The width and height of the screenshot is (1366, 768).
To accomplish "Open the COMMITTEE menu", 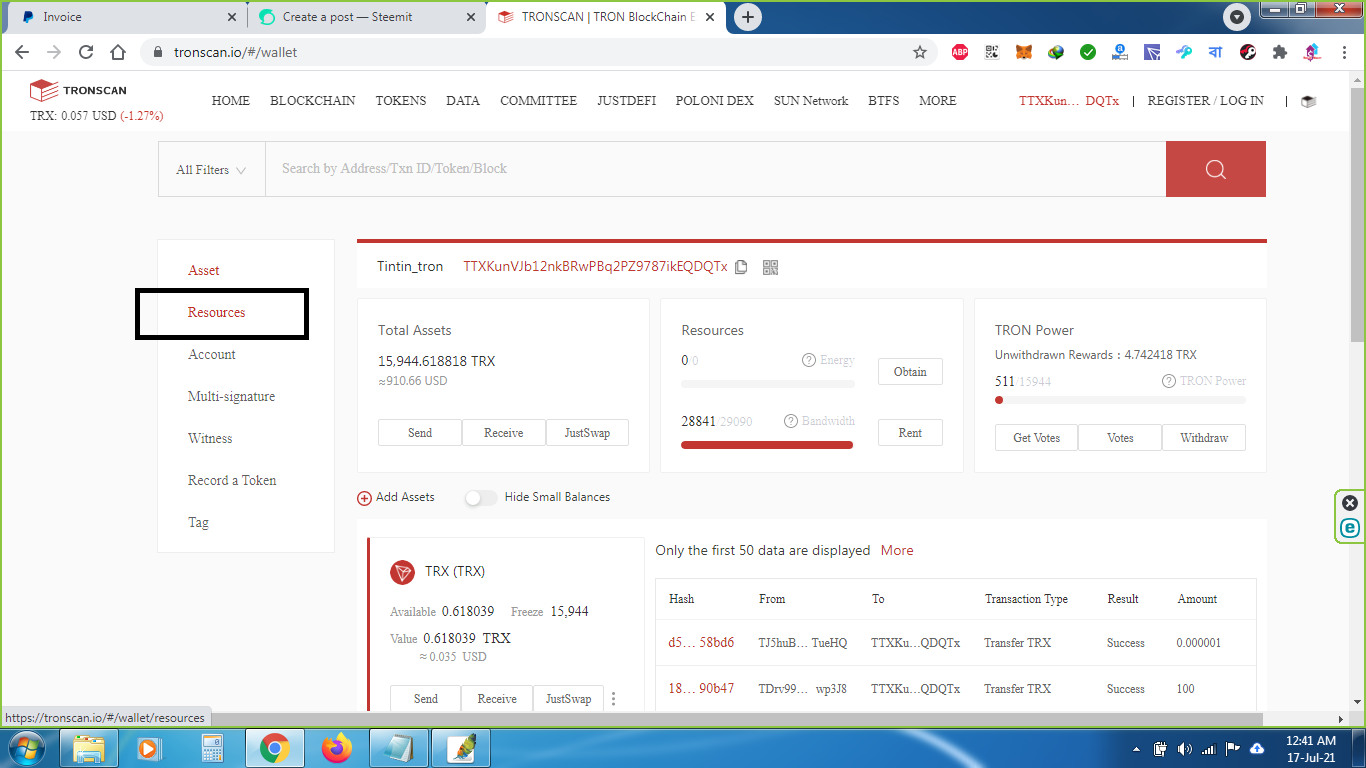I will (x=539, y=101).
